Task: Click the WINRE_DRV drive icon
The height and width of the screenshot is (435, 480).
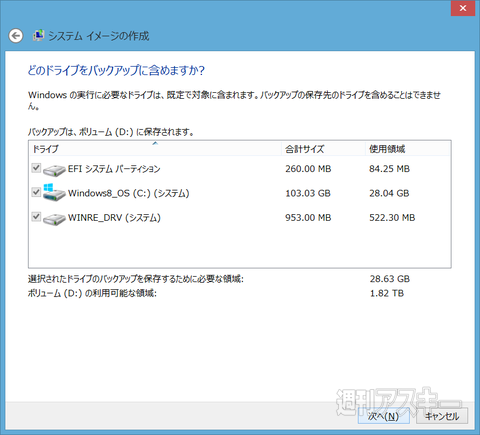Action: point(54,219)
